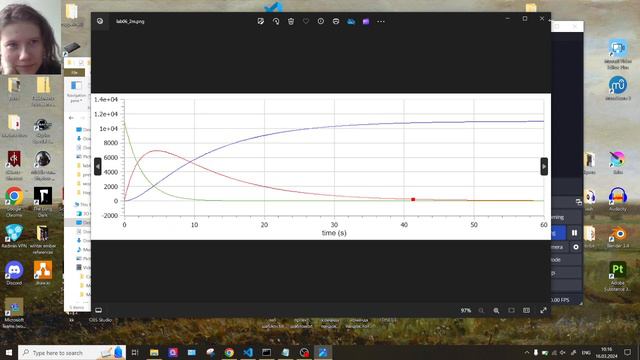Open Task View from the taskbar
The height and width of the screenshot is (360, 640).
point(135,352)
